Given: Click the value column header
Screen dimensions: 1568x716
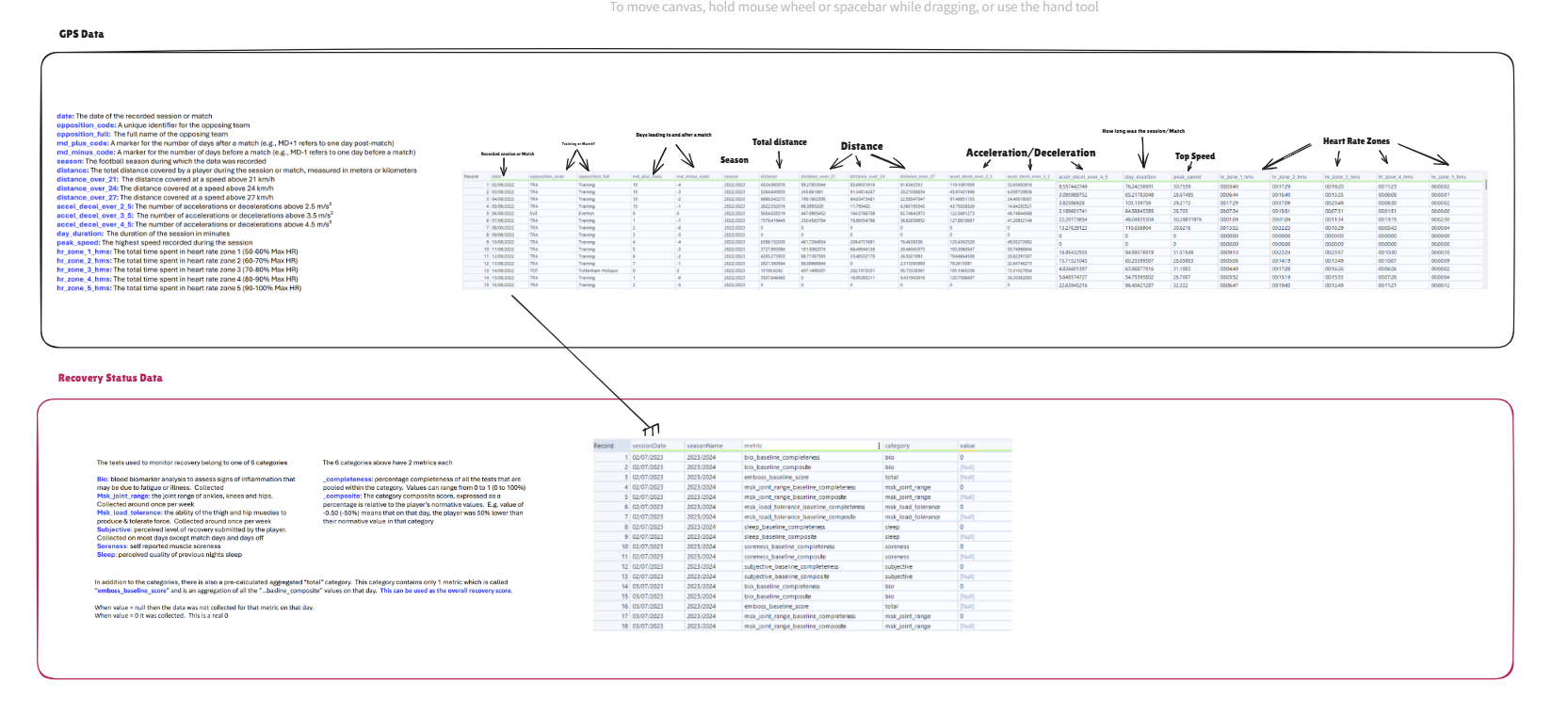Looking at the screenshot, I should tap(967, 446).
